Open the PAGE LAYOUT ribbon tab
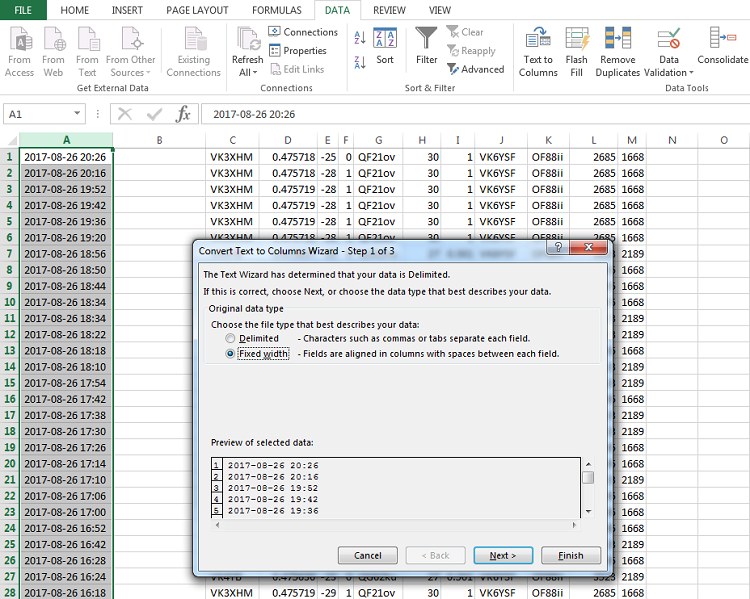This screenshot has width=750, height=599. (197, 10)
